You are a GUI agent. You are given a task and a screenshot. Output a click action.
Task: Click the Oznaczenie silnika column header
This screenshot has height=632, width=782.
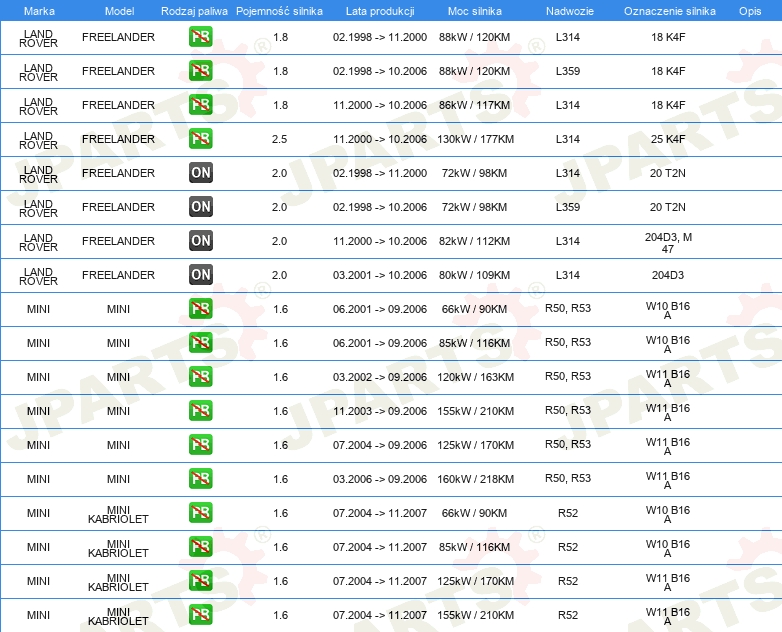669,11
